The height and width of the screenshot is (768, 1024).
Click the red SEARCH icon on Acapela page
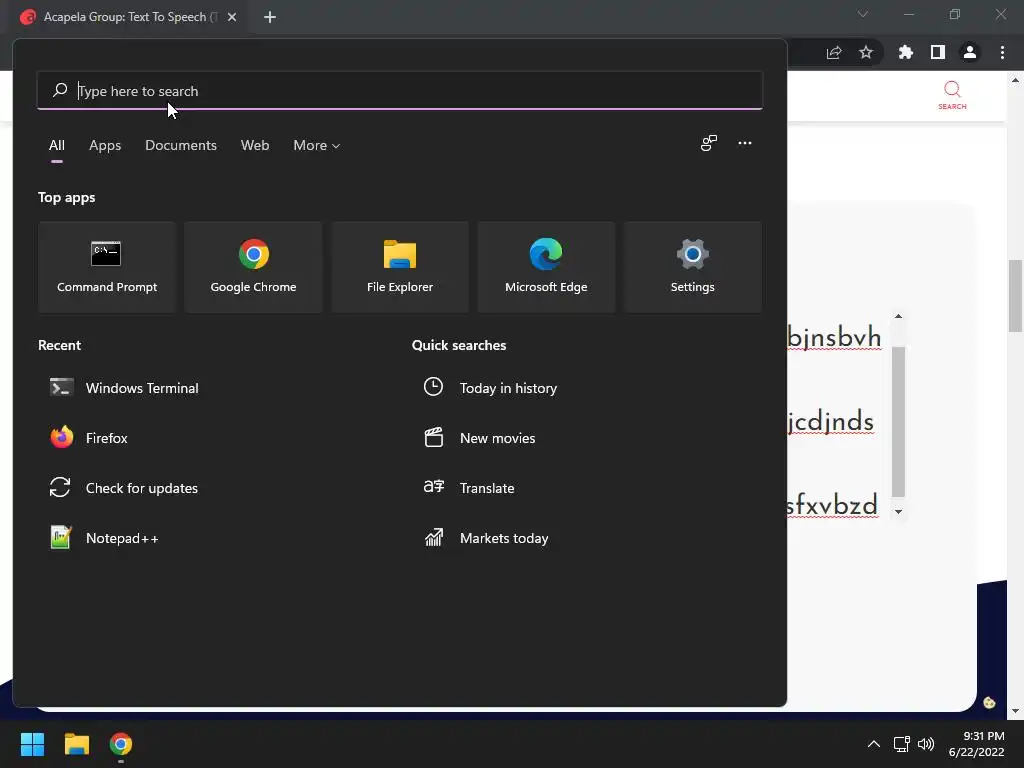pyautogui.click(x=952, y=95)
